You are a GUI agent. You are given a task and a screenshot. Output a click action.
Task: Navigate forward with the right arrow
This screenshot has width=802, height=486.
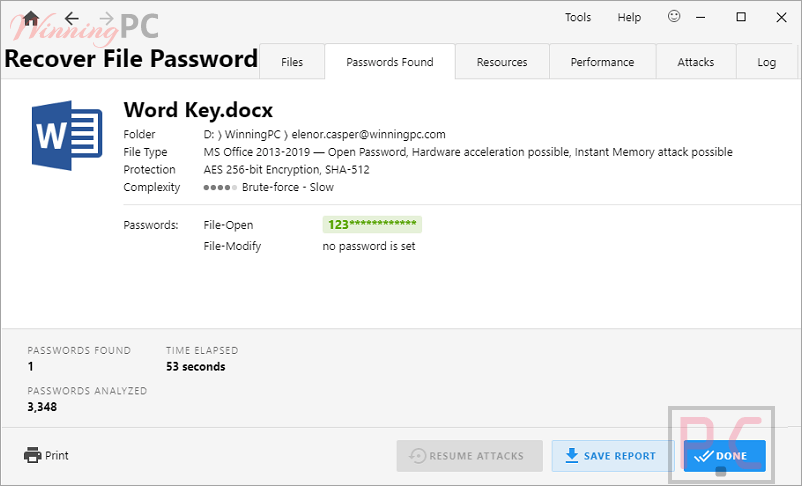[x=106, y=18]
